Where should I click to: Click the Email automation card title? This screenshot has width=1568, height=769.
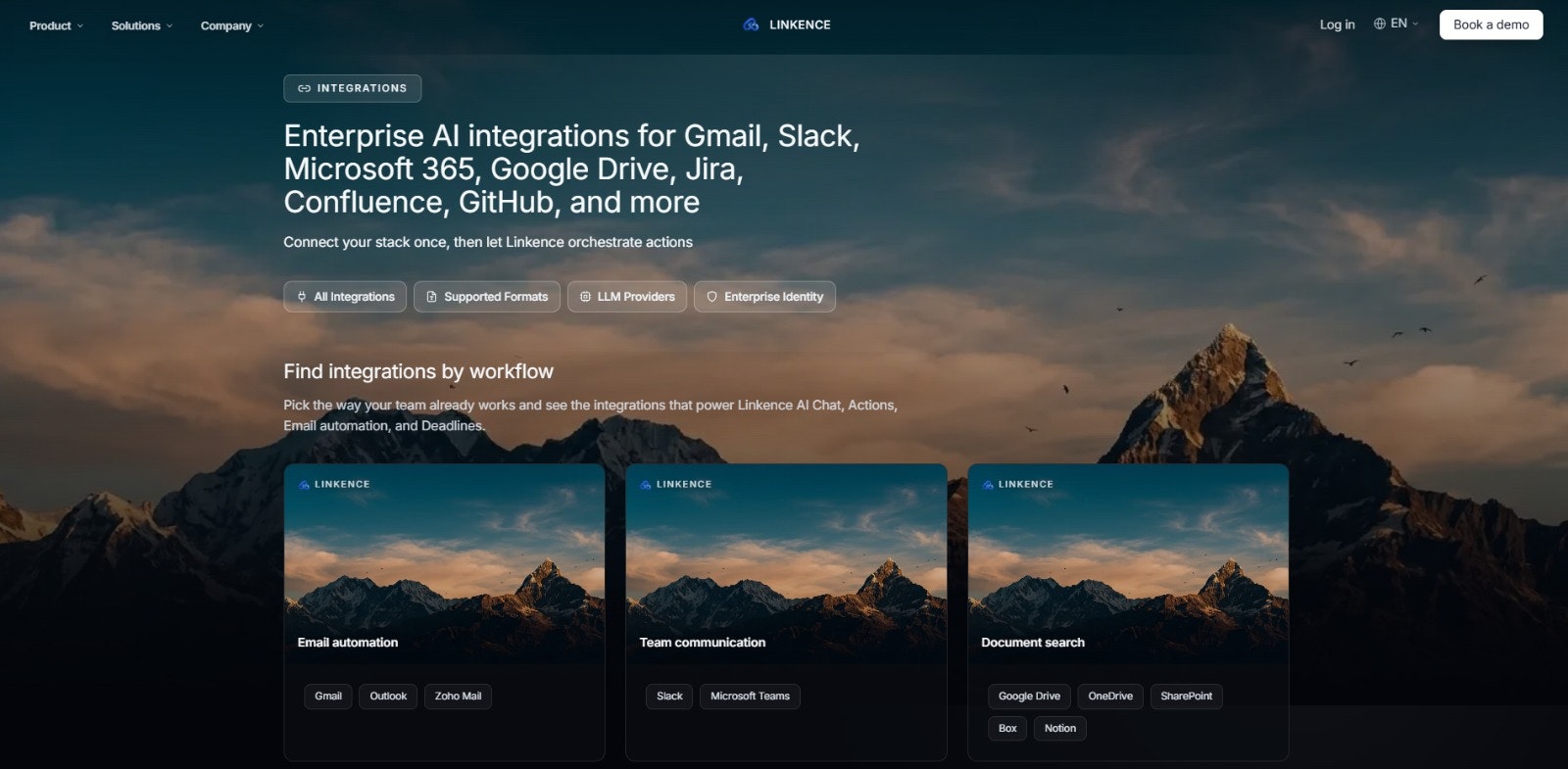click(x=348, y=643)
